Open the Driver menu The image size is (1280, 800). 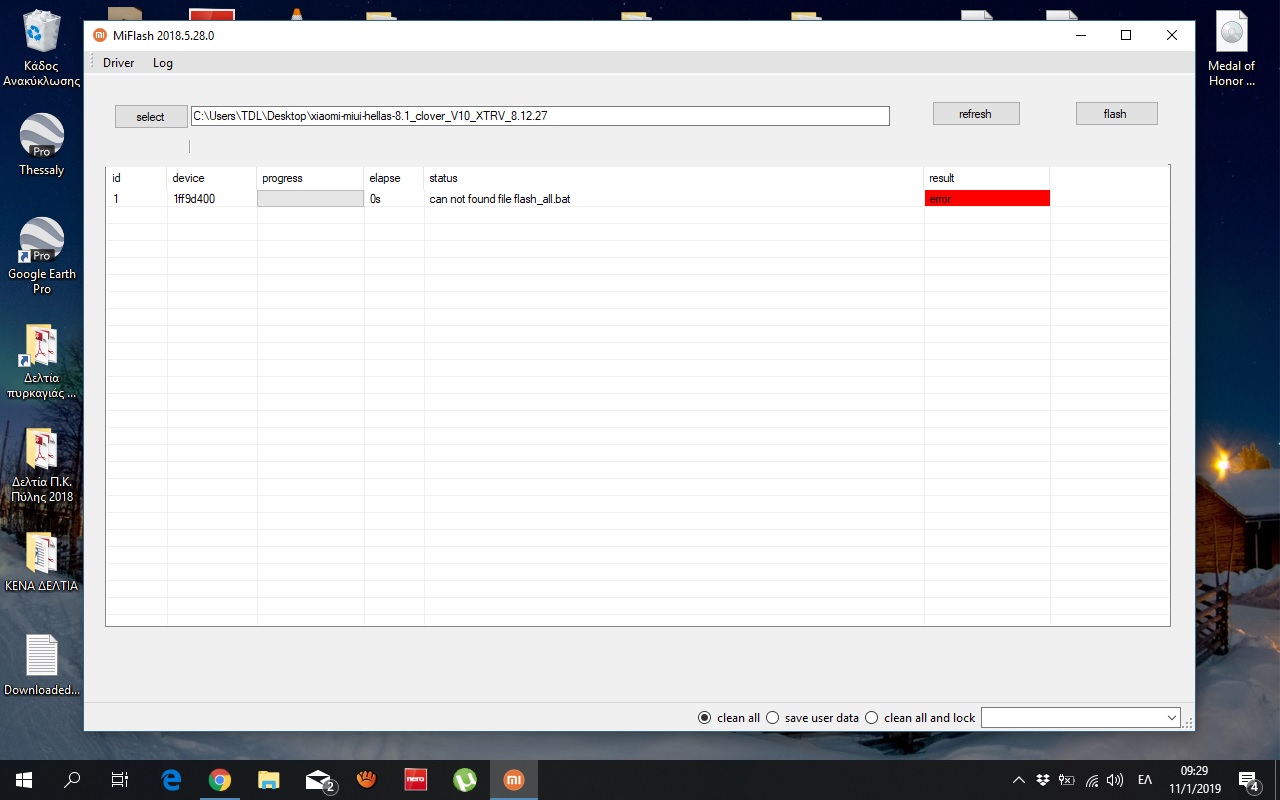[x=118, y=63]
